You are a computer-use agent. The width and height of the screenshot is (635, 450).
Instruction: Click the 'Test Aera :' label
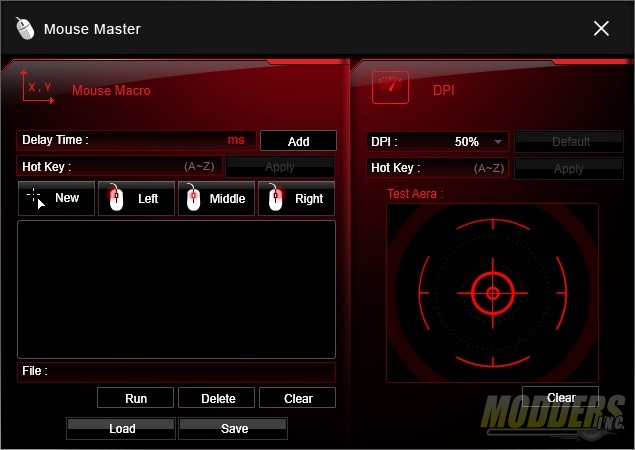point(415,194)
